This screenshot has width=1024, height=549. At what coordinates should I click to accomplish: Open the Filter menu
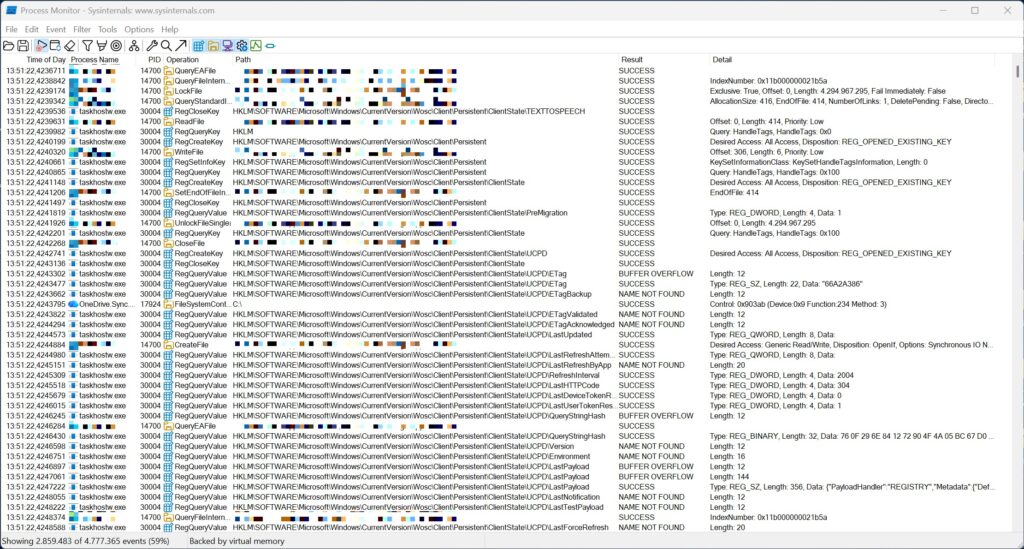tap(82, 29)
